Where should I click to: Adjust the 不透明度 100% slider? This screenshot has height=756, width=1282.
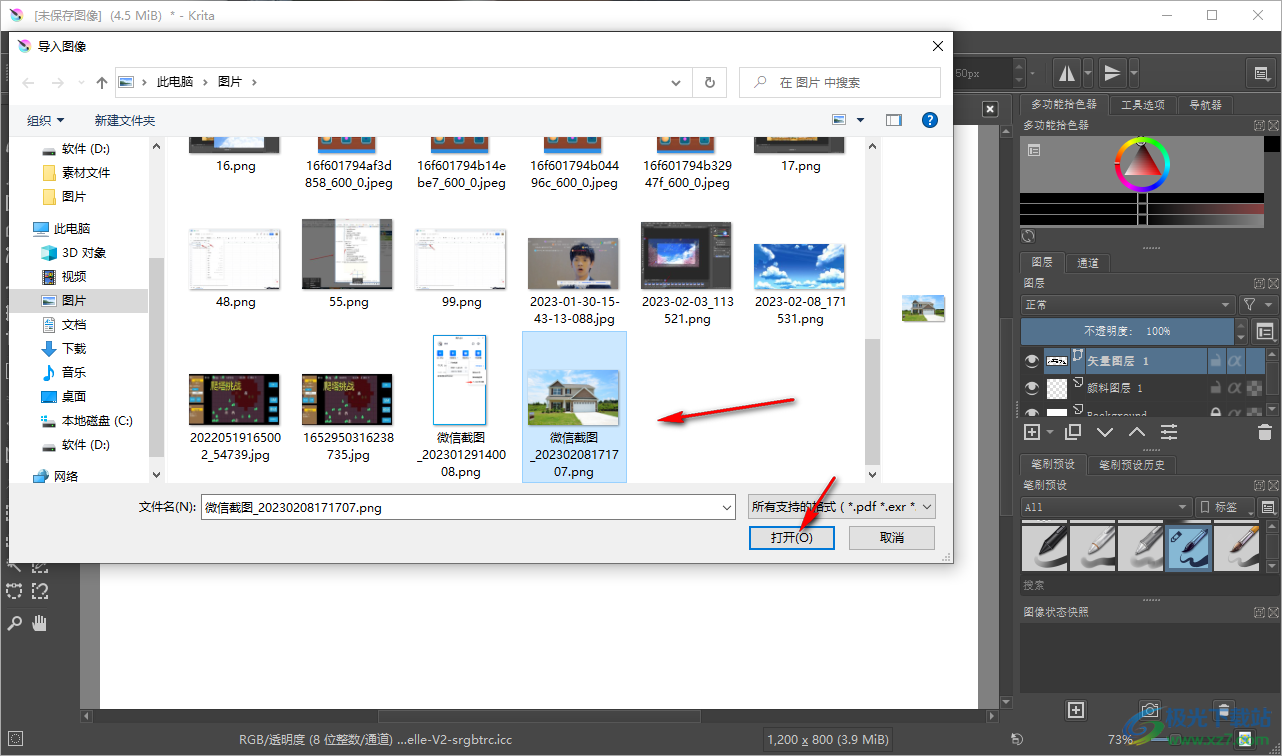pos(1127,331)
